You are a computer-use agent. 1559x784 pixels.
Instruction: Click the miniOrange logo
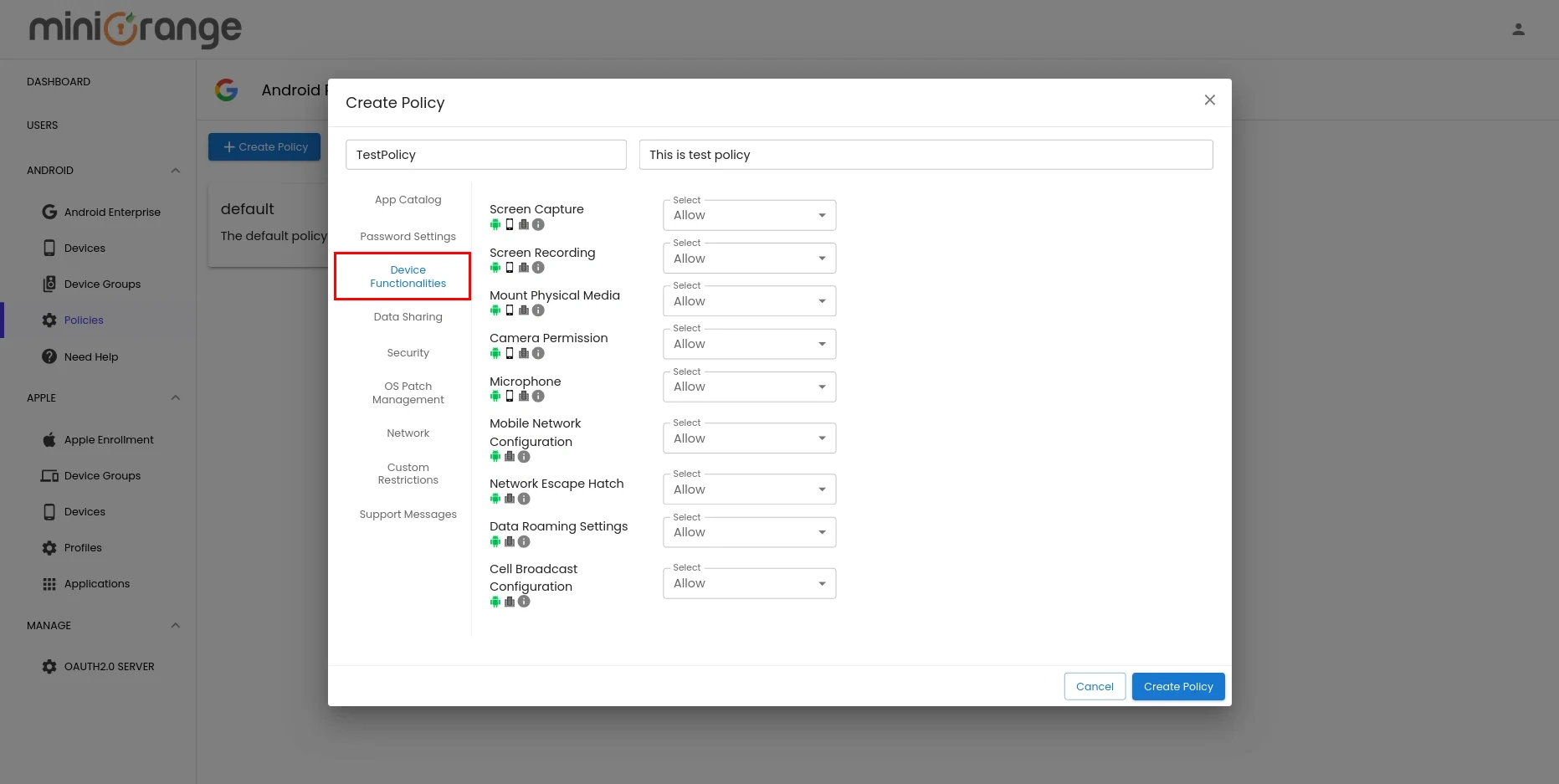(133, 28)
